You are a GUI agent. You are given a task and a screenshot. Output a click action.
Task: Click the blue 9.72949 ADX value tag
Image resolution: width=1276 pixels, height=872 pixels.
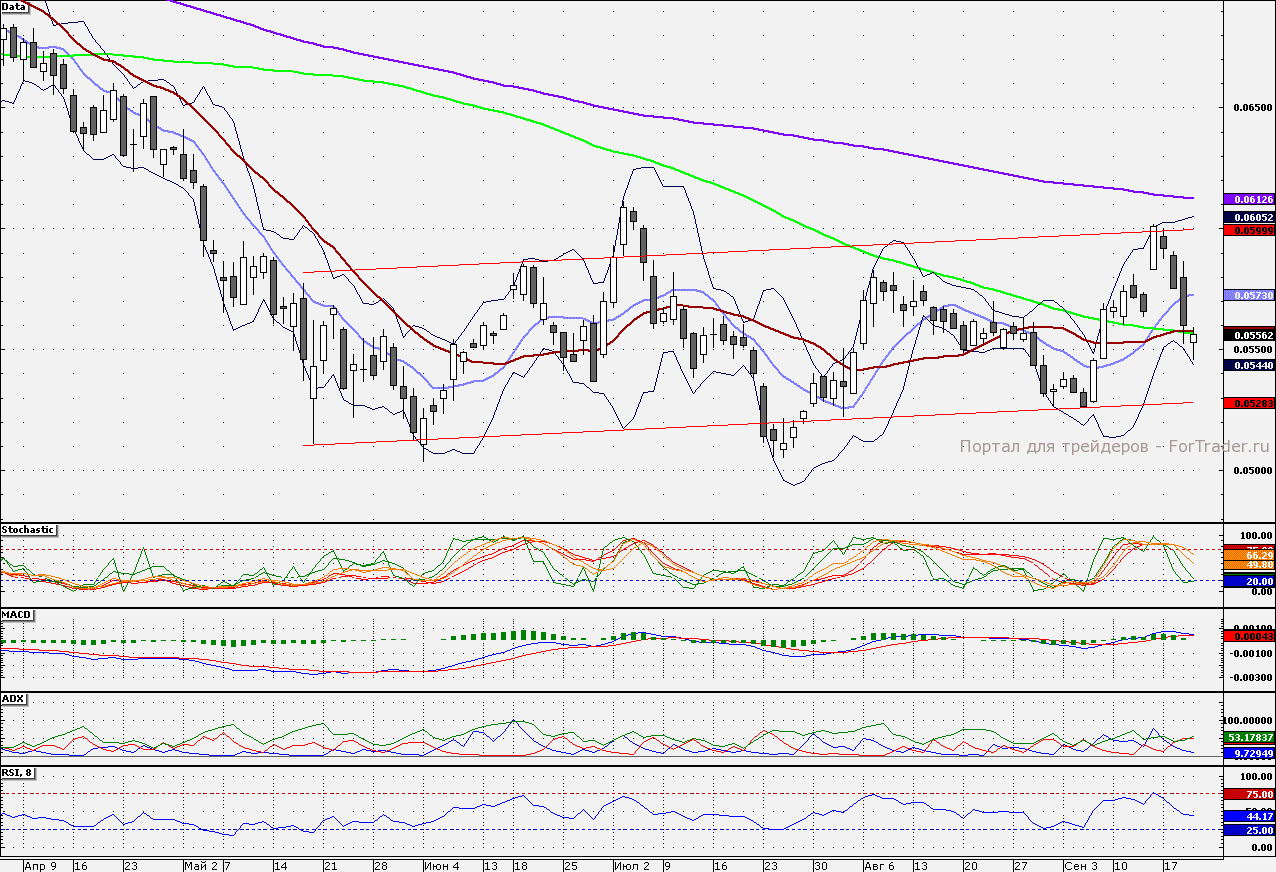(x=1249, y=751)
